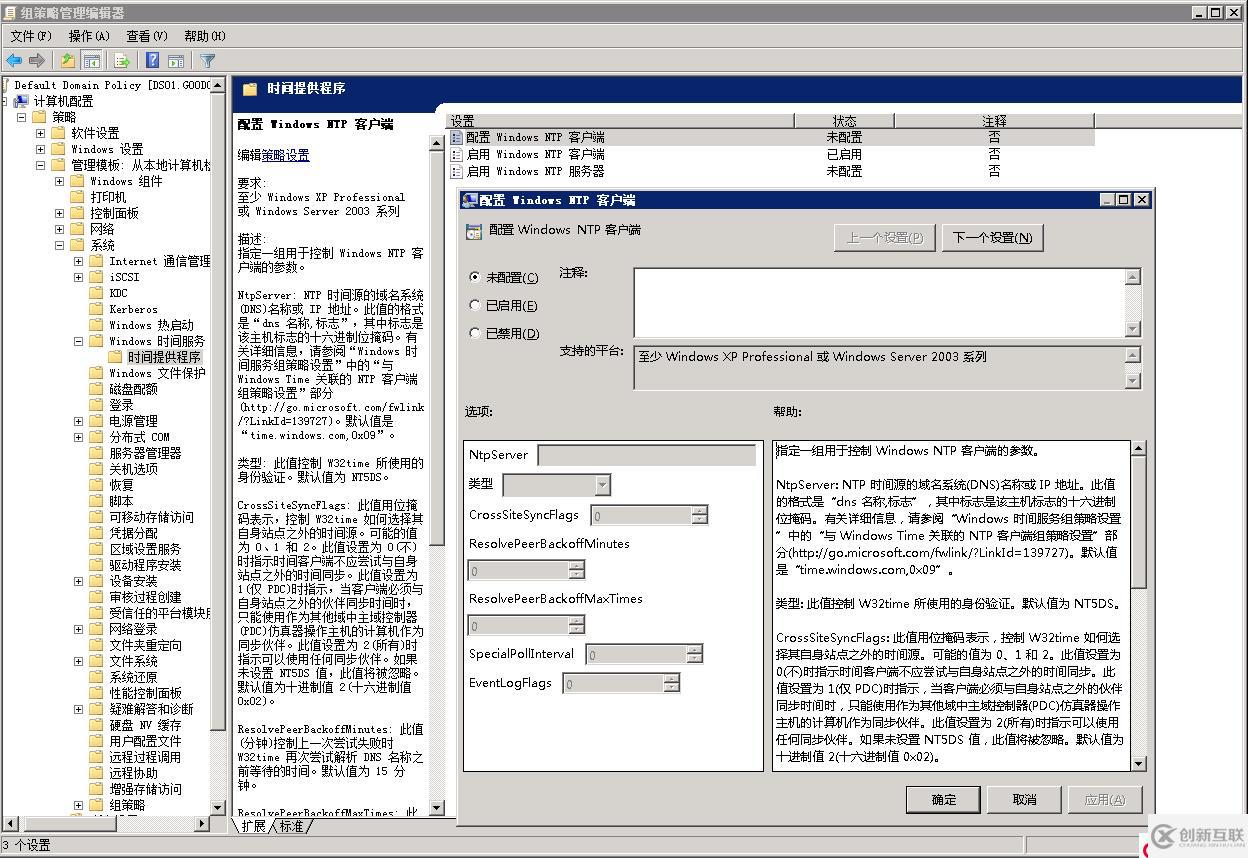Click the gray Forward arrow toolbar icon
The image size is (1248, 858).
pyautogui.click(x=38, y=60)
